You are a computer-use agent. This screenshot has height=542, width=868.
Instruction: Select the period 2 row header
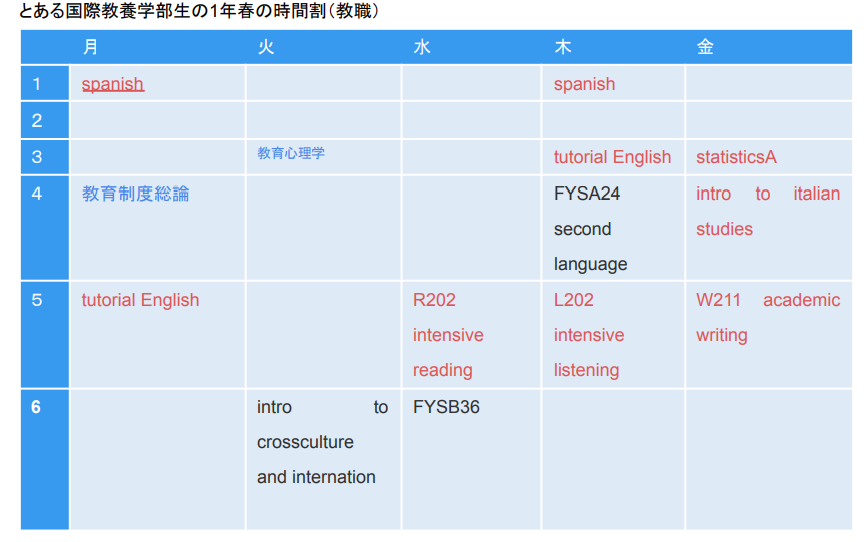[45, 120]
